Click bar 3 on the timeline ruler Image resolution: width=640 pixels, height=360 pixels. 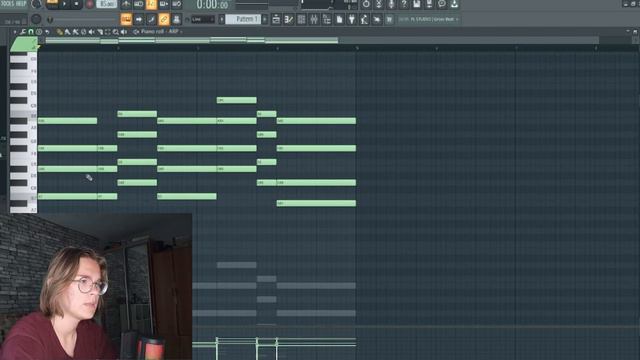[198, 48]
